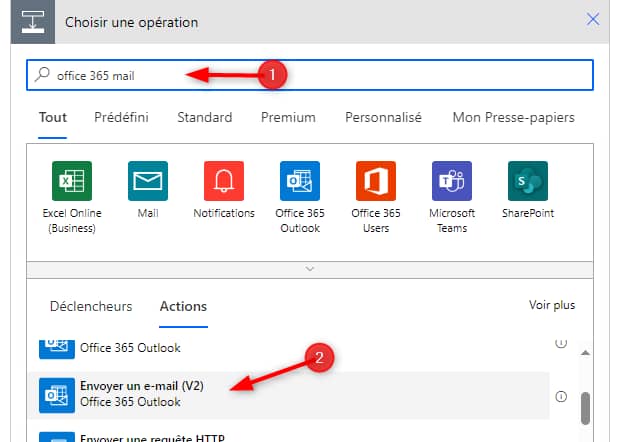619x442 pixels.
Task: Click the actions list scrollbar thumb
Action: pyautogui.click(x=585, y=408)
